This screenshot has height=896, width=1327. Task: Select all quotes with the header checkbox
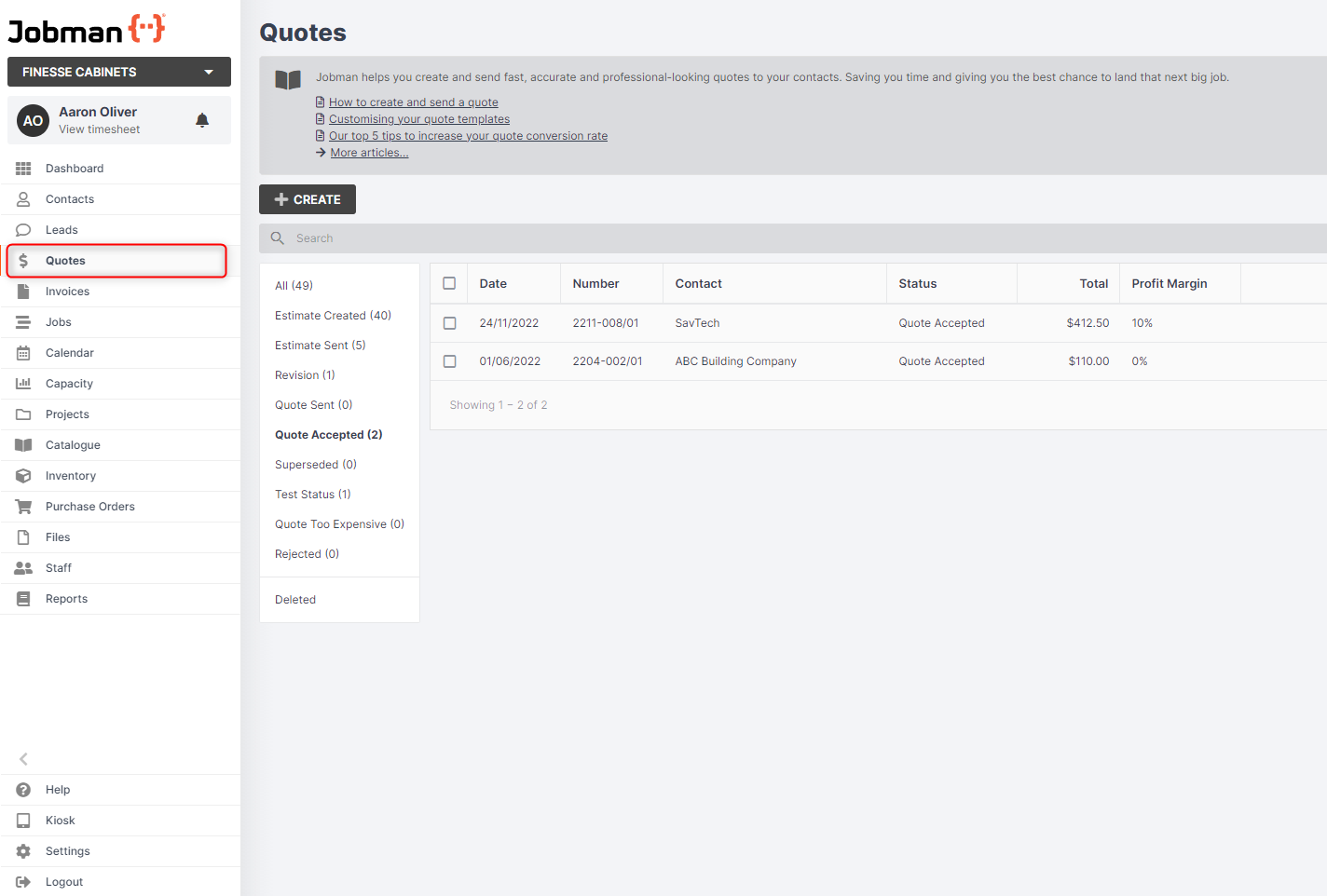tap(449, 282)
